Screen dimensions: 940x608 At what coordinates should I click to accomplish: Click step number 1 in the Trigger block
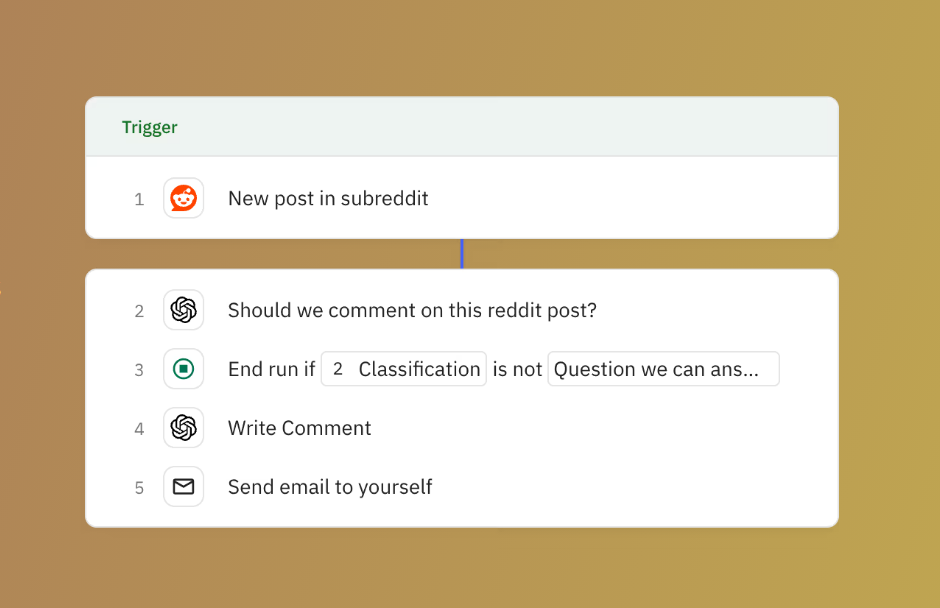pyautogui.click(x=139, y=199)
